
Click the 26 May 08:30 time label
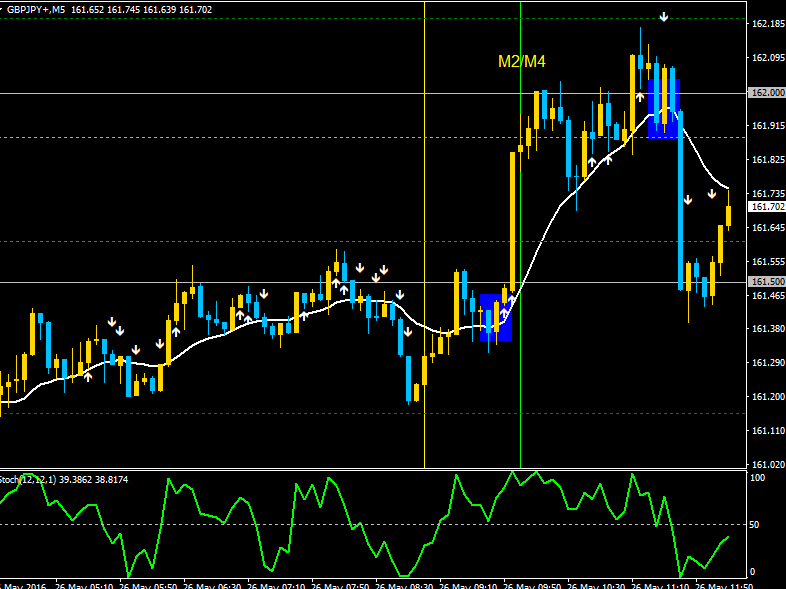tap(405, 585)
